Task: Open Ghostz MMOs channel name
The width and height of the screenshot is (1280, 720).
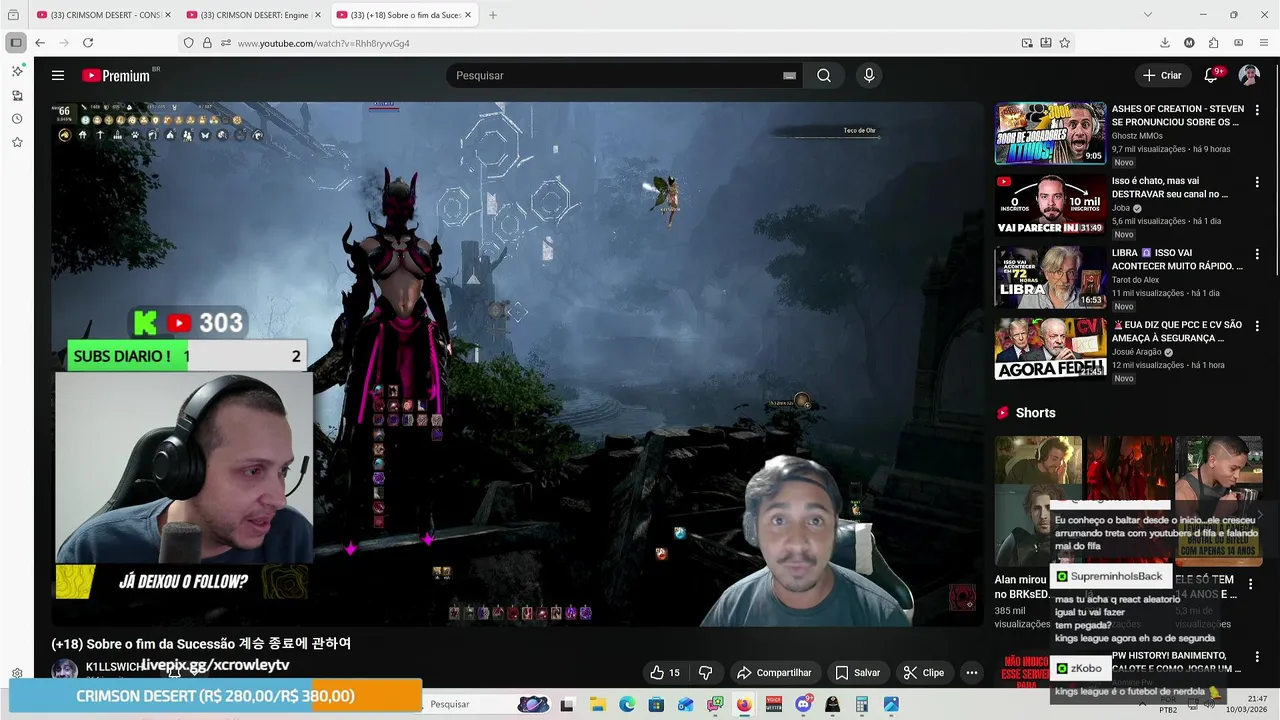Action: pos(1137,136)
